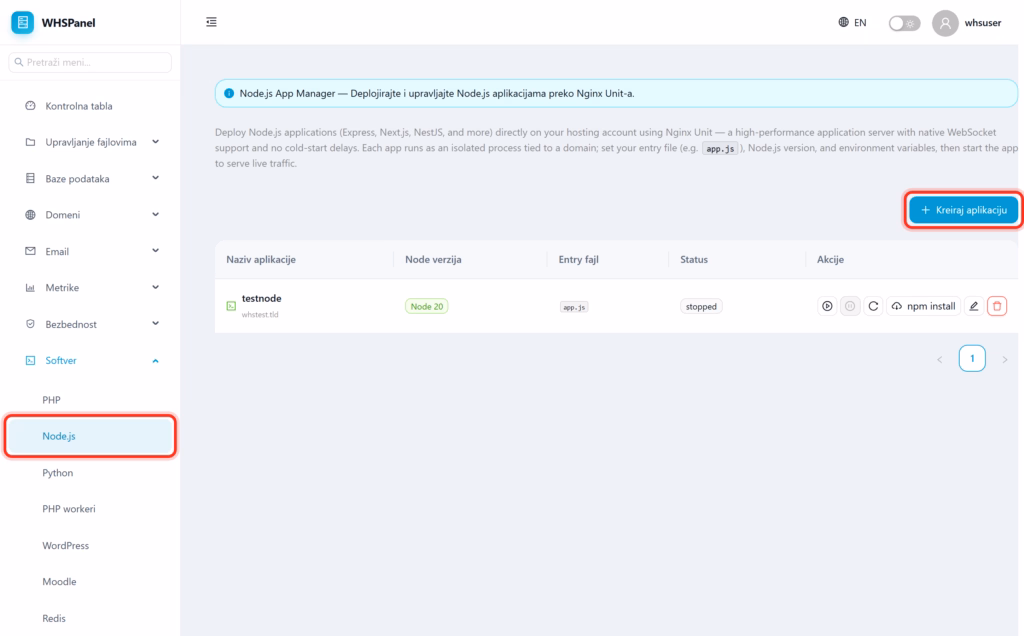Image resolution: width=1024 pixels, height=636 pixels.
Task: Open the EN language dropdown
Action: point(852,22)
